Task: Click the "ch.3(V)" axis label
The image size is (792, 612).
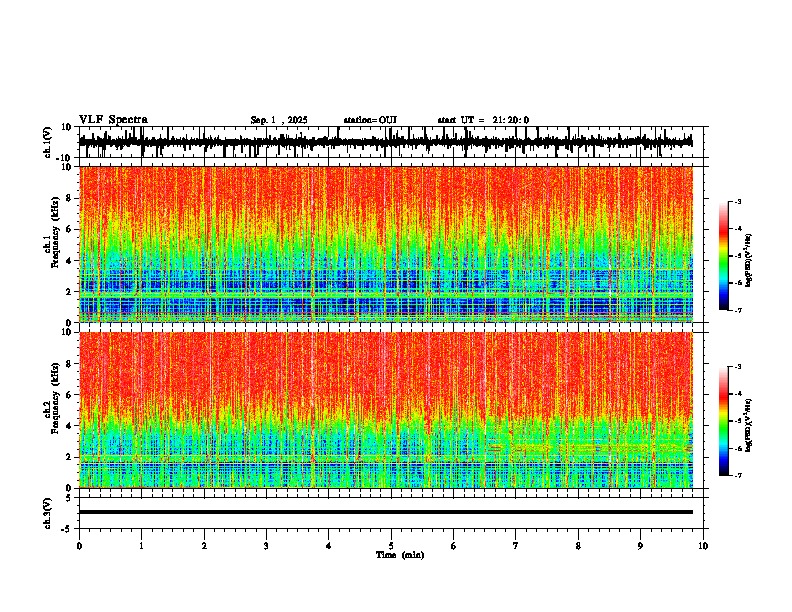Action: tap(48, 513)
